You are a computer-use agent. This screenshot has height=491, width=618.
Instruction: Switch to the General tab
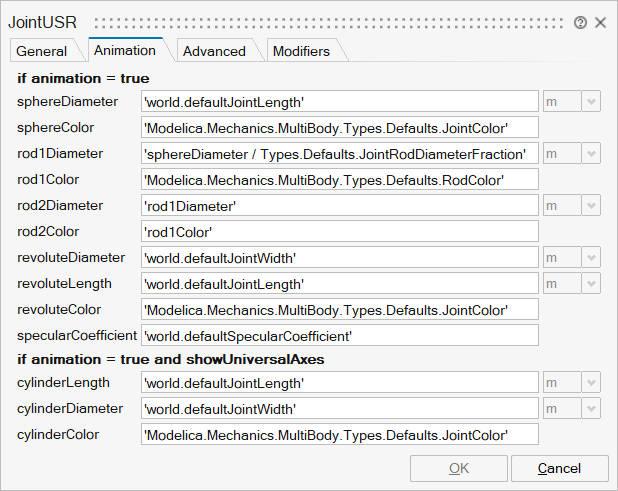click(42, 51)
